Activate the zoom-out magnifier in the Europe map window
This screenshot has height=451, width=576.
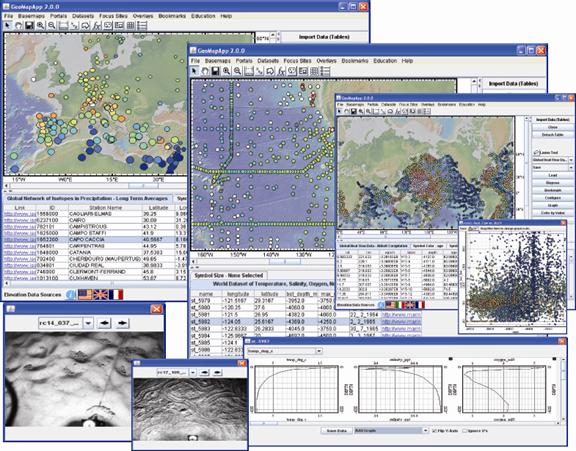point(51,25)
